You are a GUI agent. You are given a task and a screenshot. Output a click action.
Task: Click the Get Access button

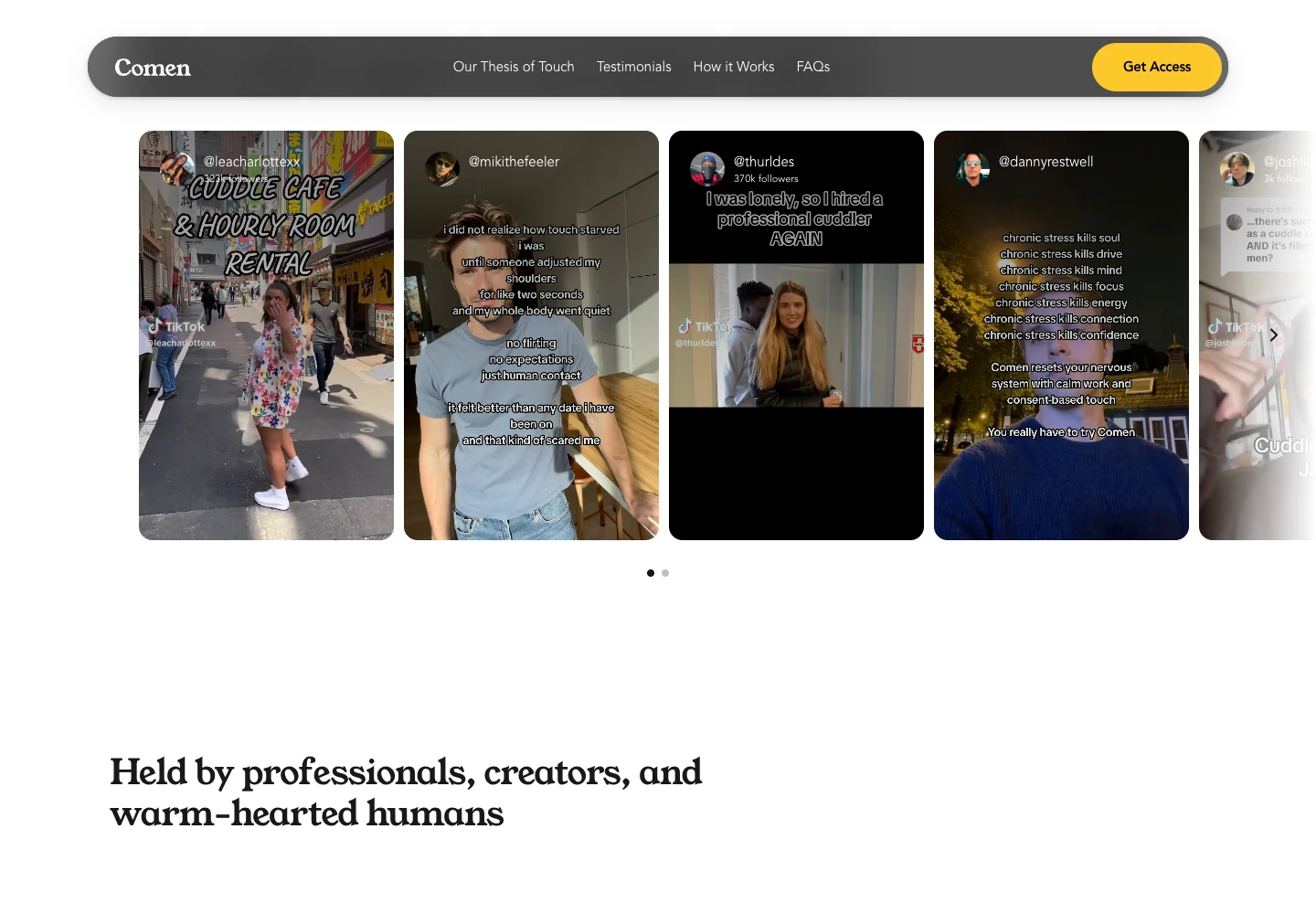coord(1157,67)
